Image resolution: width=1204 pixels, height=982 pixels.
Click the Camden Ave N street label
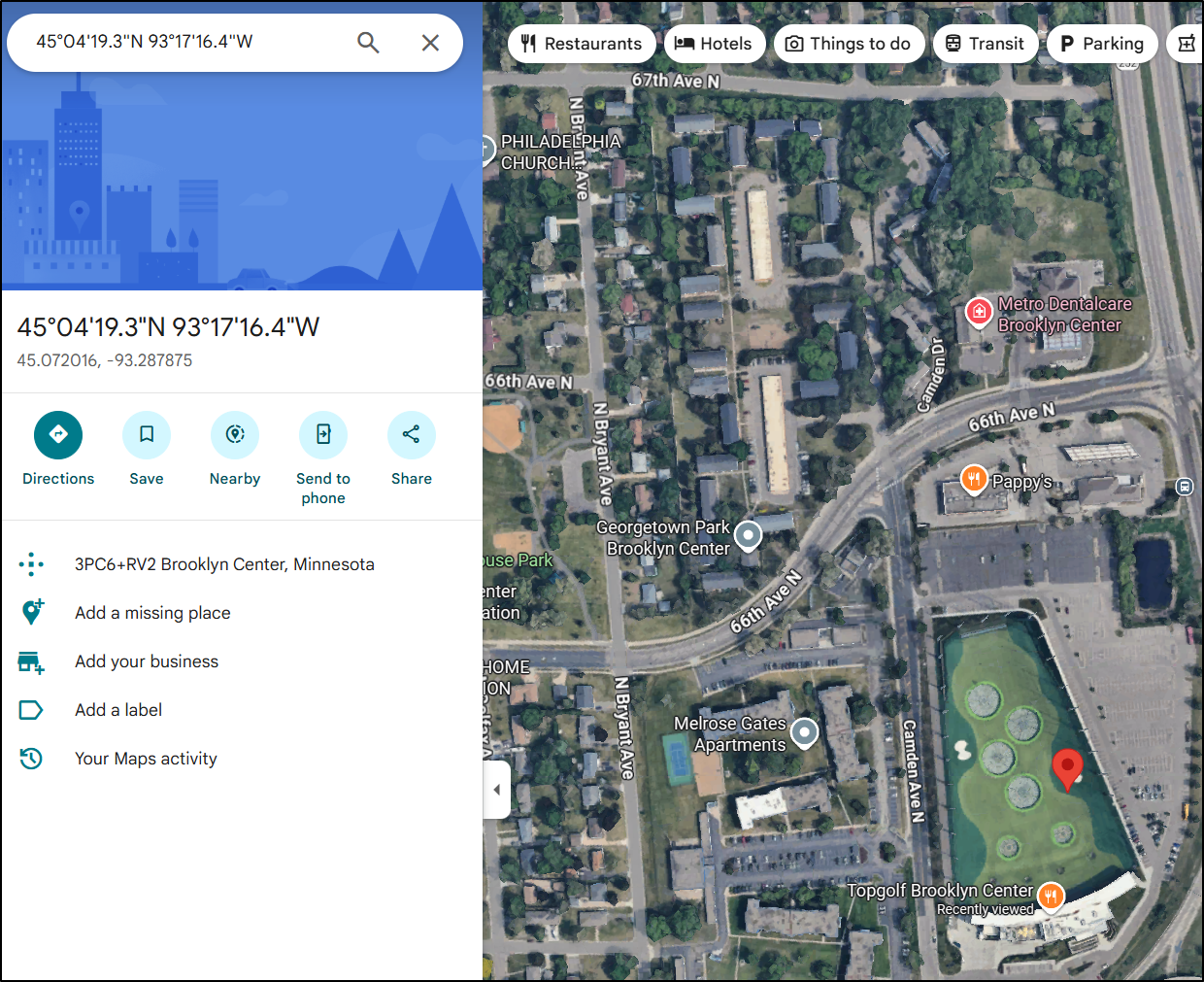coord(913,771)
